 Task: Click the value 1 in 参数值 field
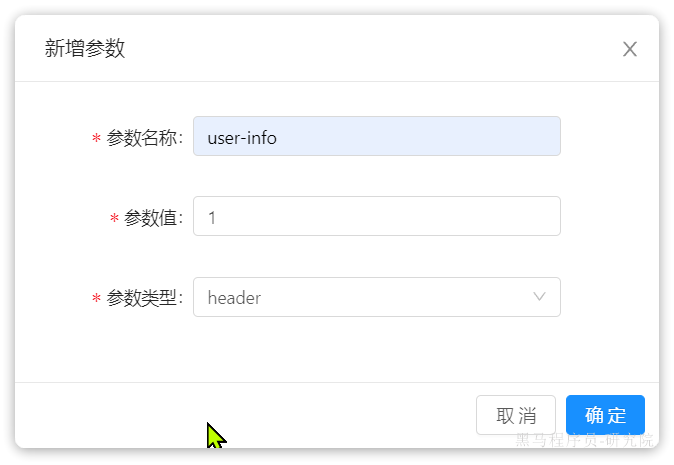click(211, 218)
